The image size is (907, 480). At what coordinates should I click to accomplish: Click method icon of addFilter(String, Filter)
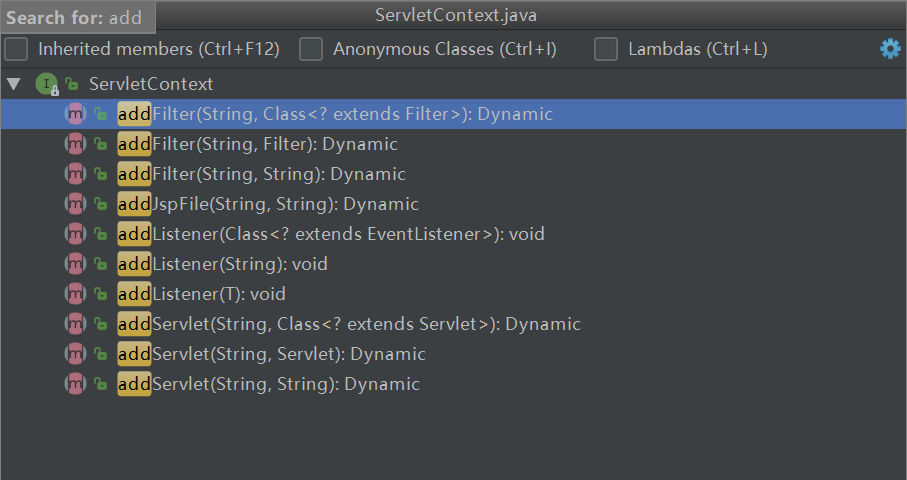tap(75, 144)
